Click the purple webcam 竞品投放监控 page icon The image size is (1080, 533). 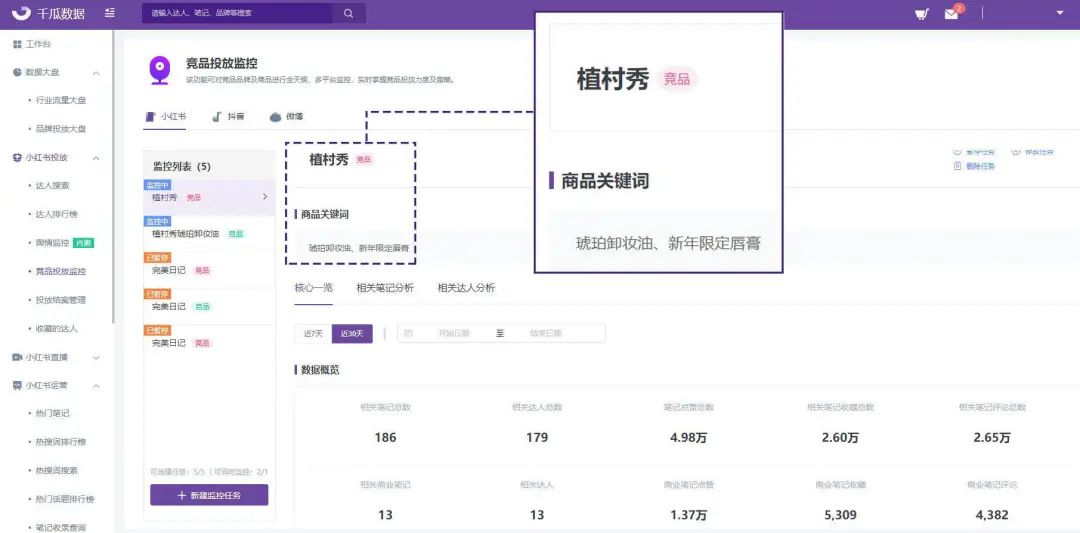[160, 70]
